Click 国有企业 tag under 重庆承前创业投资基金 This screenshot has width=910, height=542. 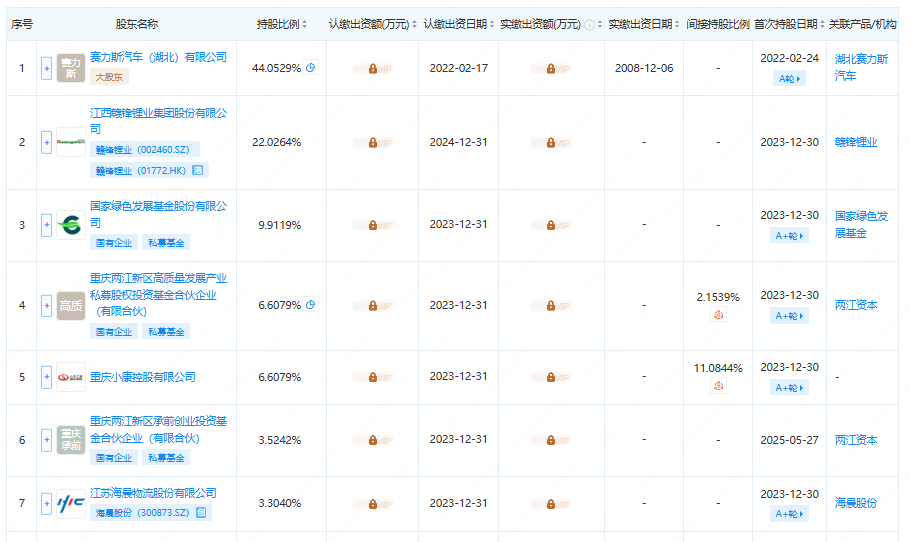(114, 458)
